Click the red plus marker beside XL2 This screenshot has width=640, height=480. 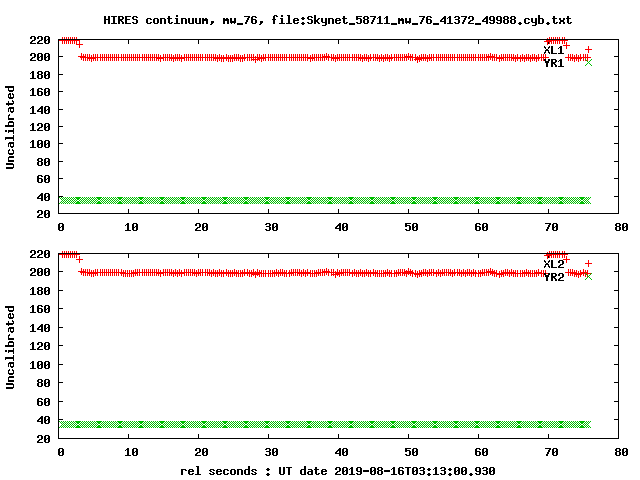[588, 264]
